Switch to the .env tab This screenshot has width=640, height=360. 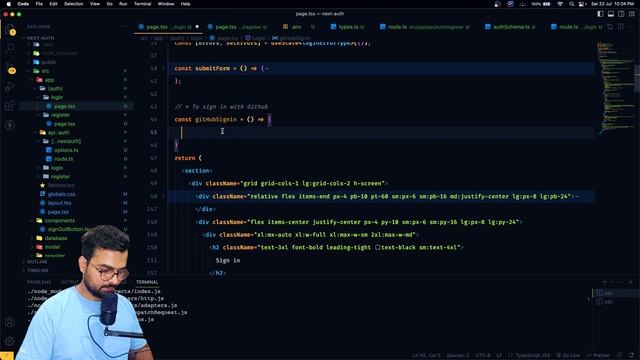pos(298,27)
